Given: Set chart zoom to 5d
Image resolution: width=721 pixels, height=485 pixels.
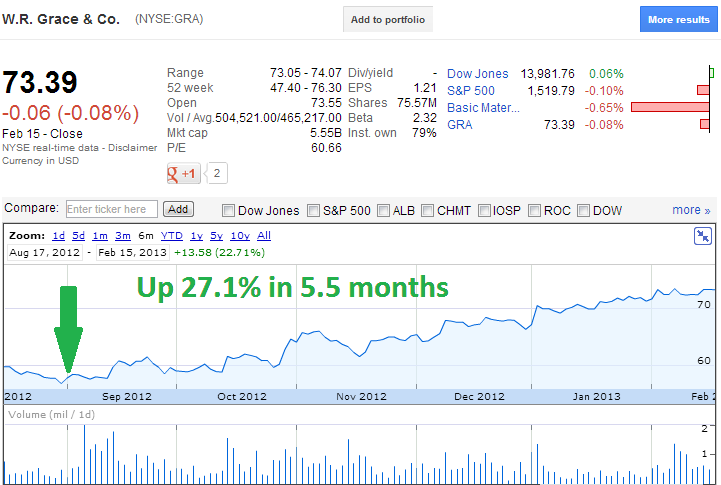Looking at the screenshot, I should coord(79,236).
